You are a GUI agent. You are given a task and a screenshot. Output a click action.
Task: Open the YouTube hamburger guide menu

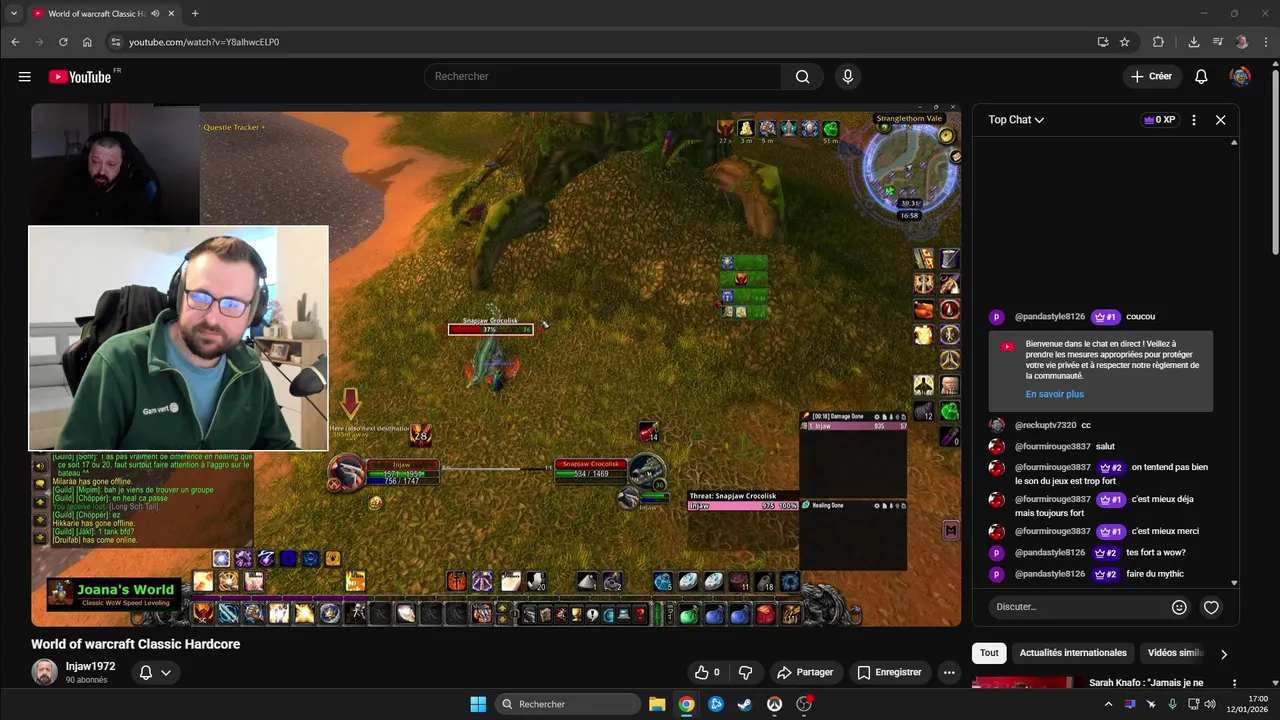coord(24,76)
